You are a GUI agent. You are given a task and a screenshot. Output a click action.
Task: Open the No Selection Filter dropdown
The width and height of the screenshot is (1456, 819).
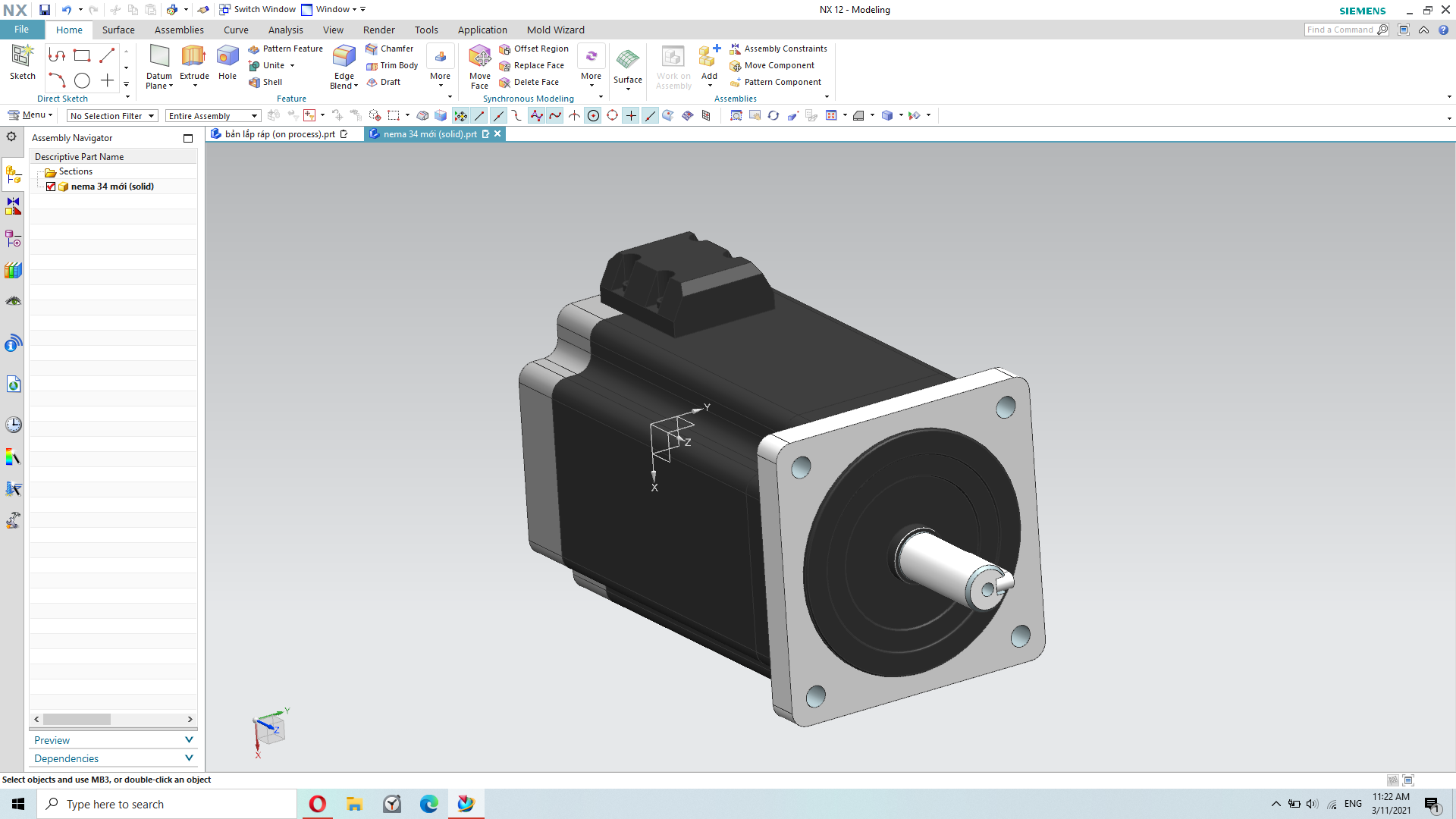pyautogui.click(x=112, y=116)
